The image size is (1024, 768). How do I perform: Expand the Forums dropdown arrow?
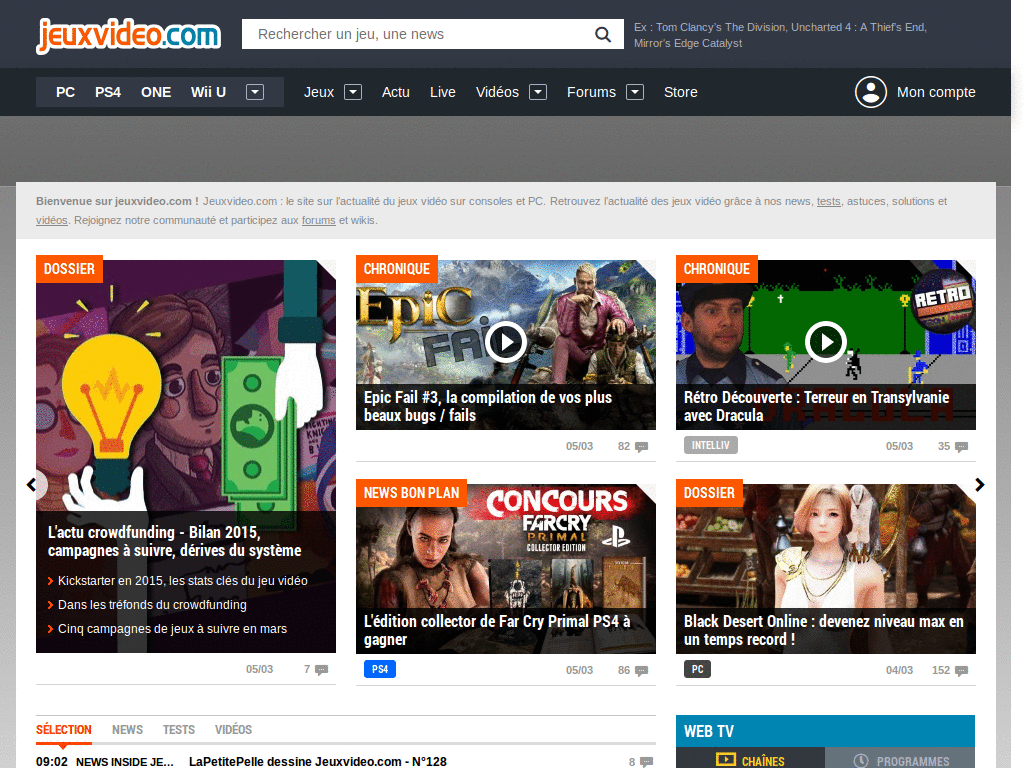(635, 92)
